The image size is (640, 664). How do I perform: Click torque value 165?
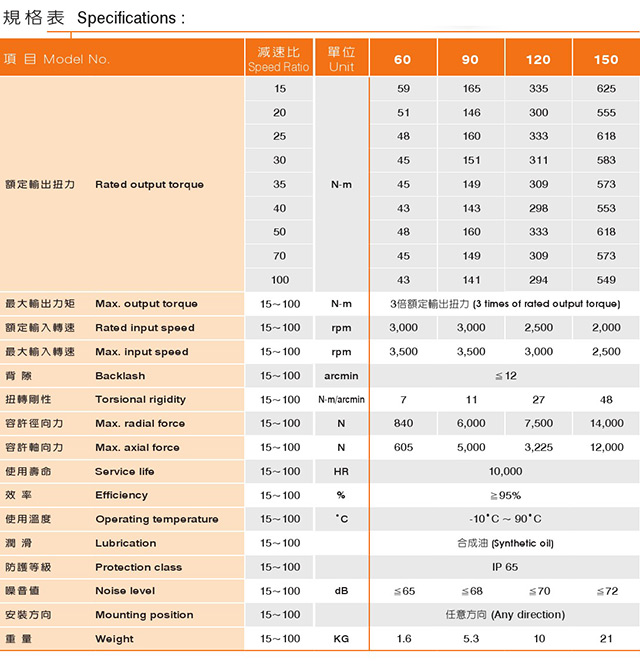471,89
